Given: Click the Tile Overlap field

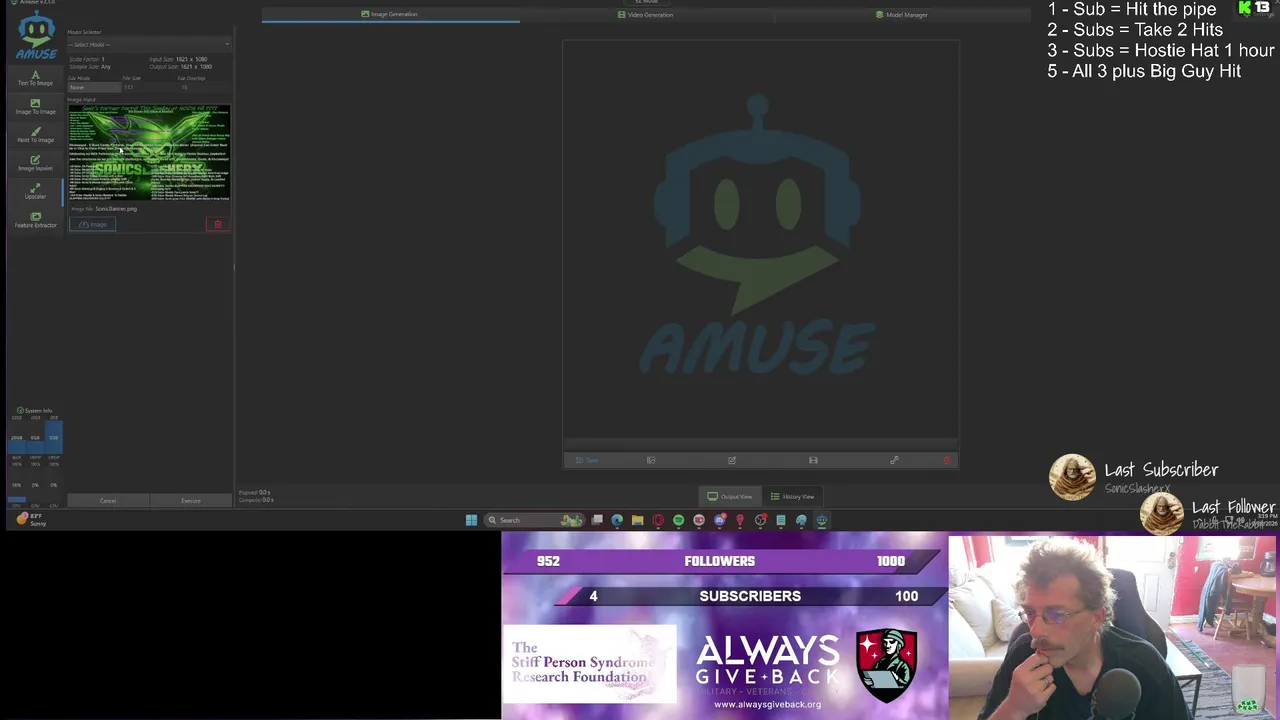Looking at the screenshot, I should [x=204, y=87].
